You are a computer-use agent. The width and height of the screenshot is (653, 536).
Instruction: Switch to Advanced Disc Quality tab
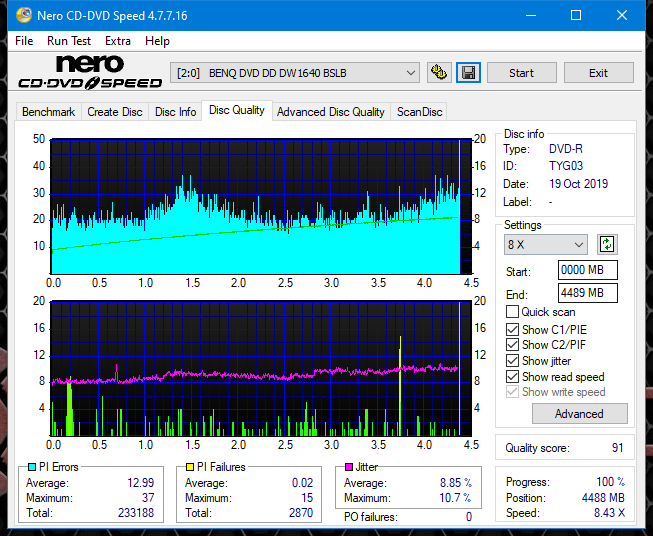[331, 112]
